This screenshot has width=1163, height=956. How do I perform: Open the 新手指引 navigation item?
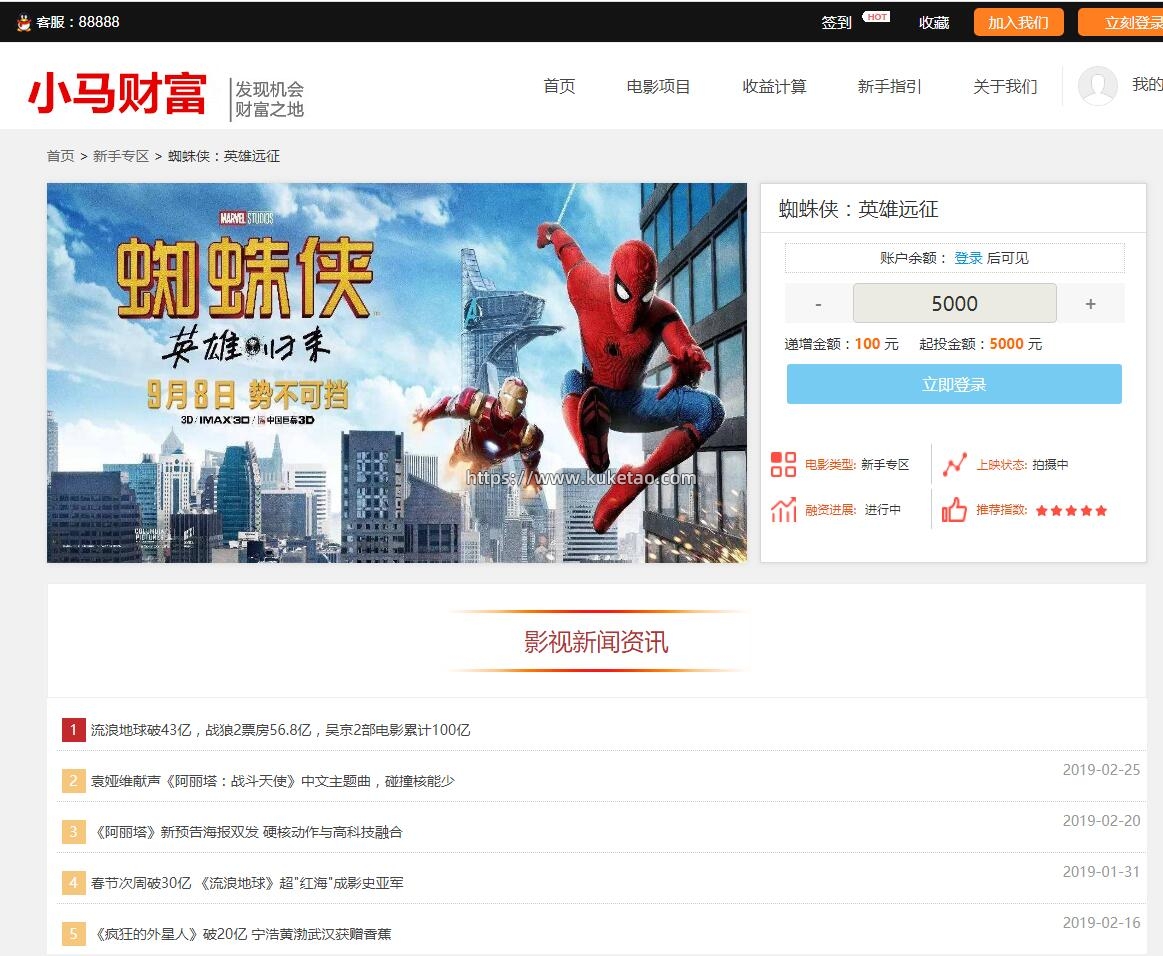889,86
